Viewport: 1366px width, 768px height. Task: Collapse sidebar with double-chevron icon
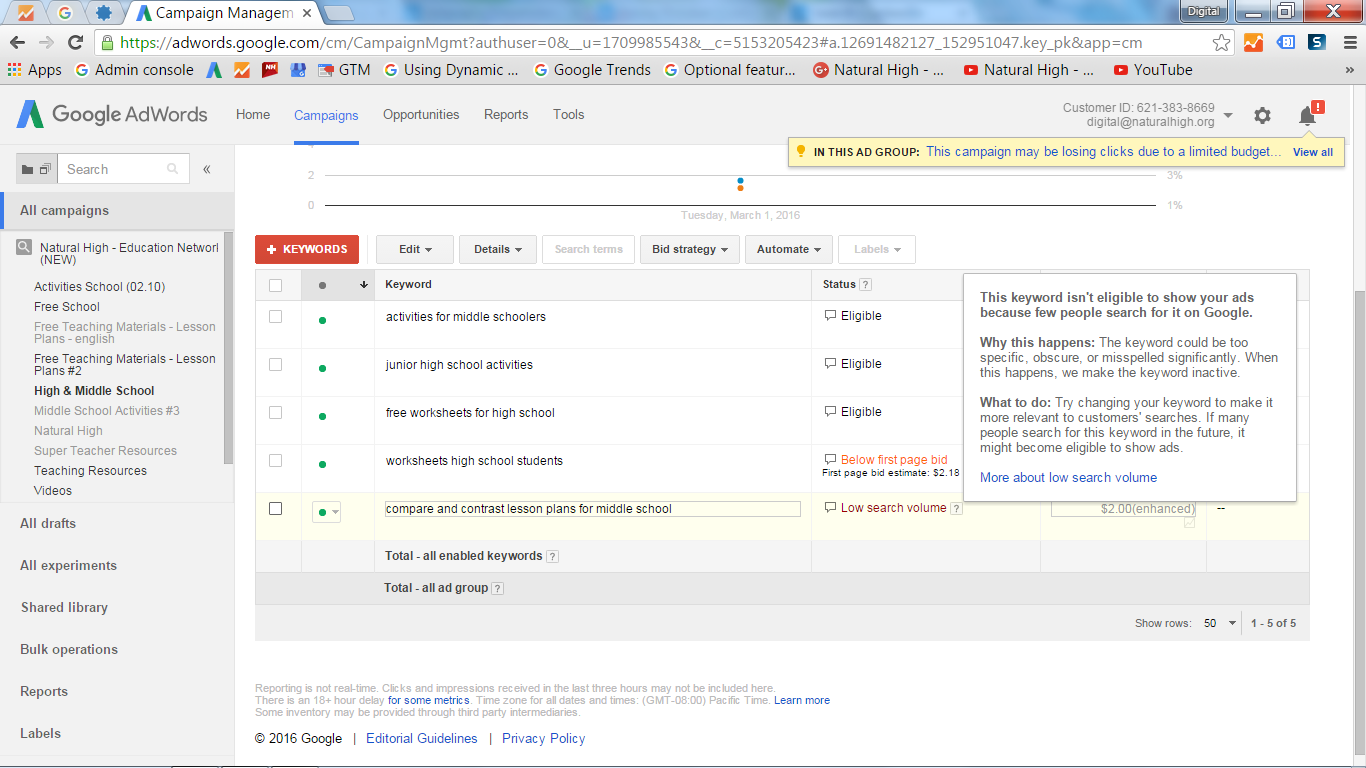coord(207,169)
